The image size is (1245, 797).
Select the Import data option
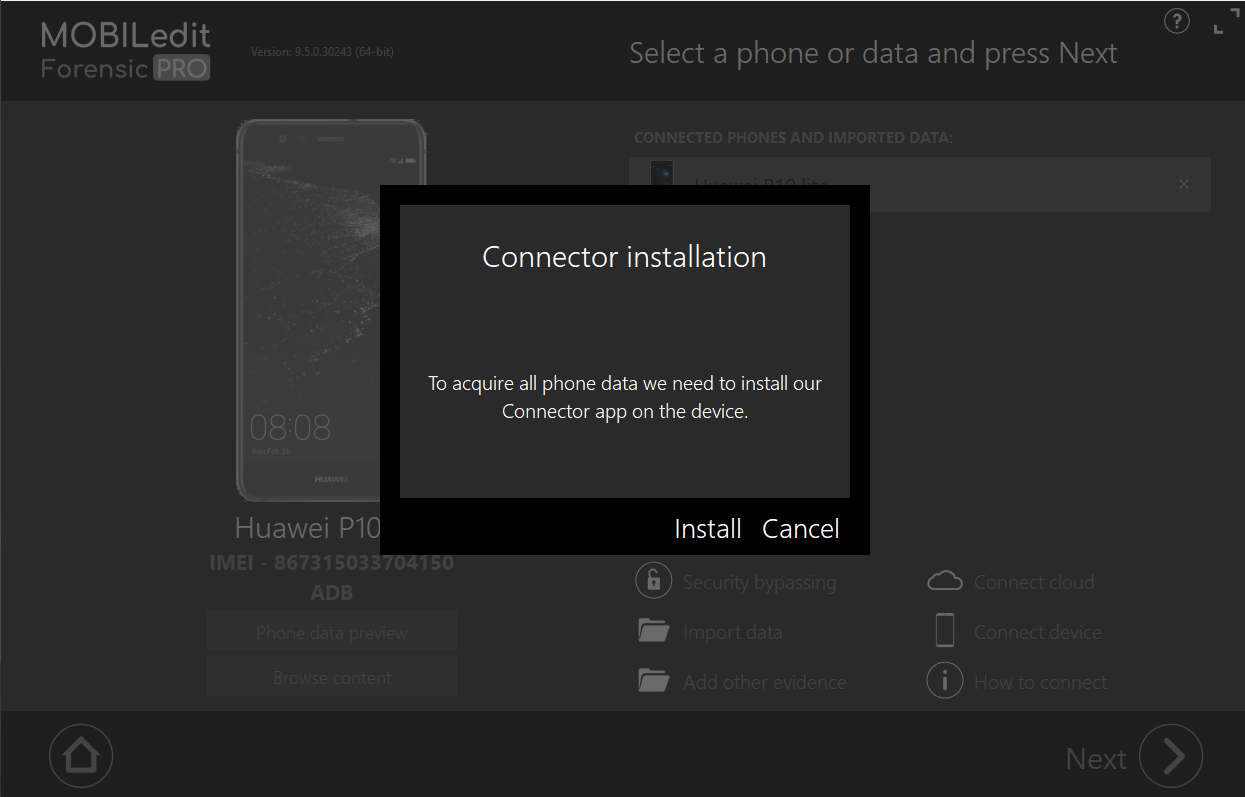[733, 632]
